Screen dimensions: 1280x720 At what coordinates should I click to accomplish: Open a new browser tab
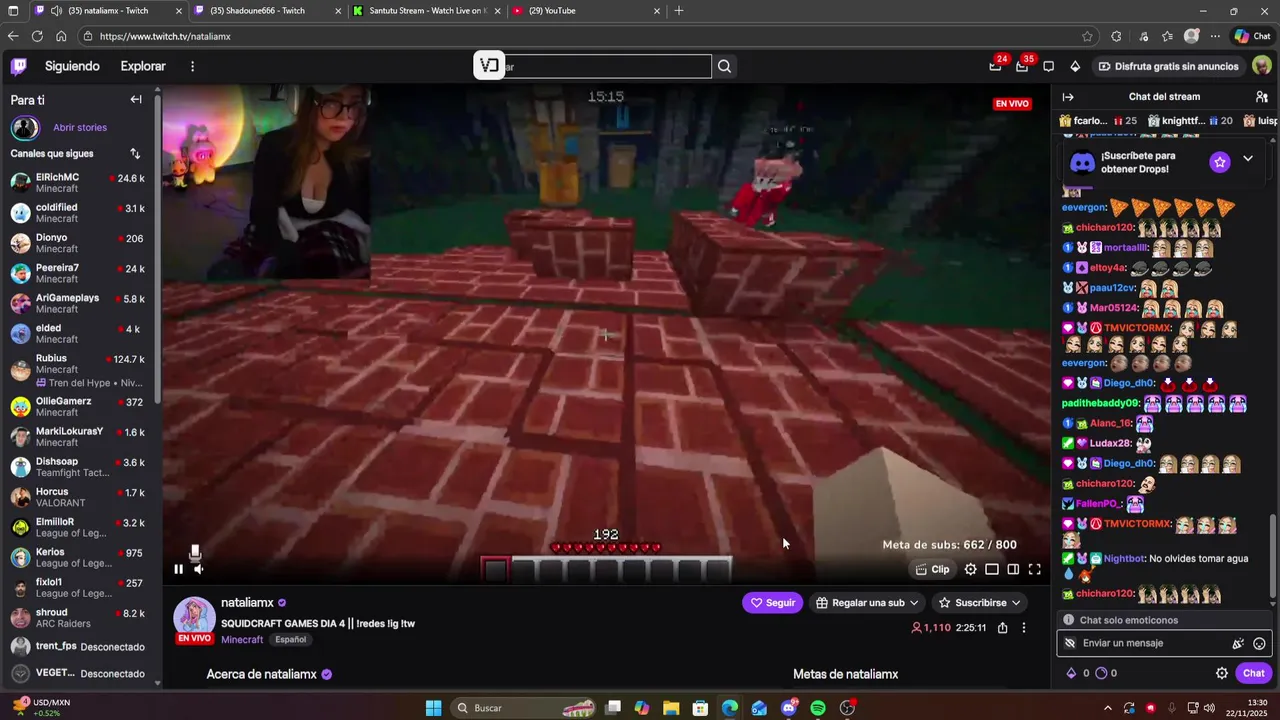(679, 10)
